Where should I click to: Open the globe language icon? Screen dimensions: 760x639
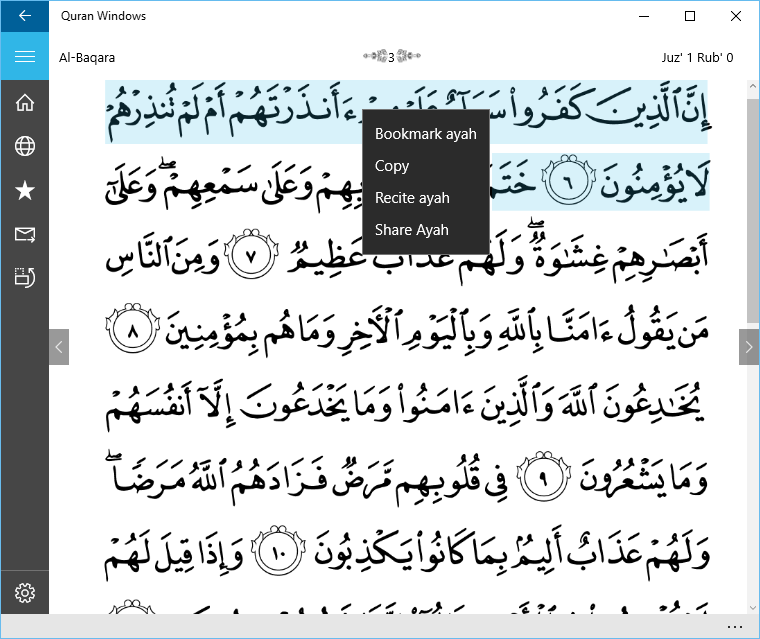[x=25, y=146]
